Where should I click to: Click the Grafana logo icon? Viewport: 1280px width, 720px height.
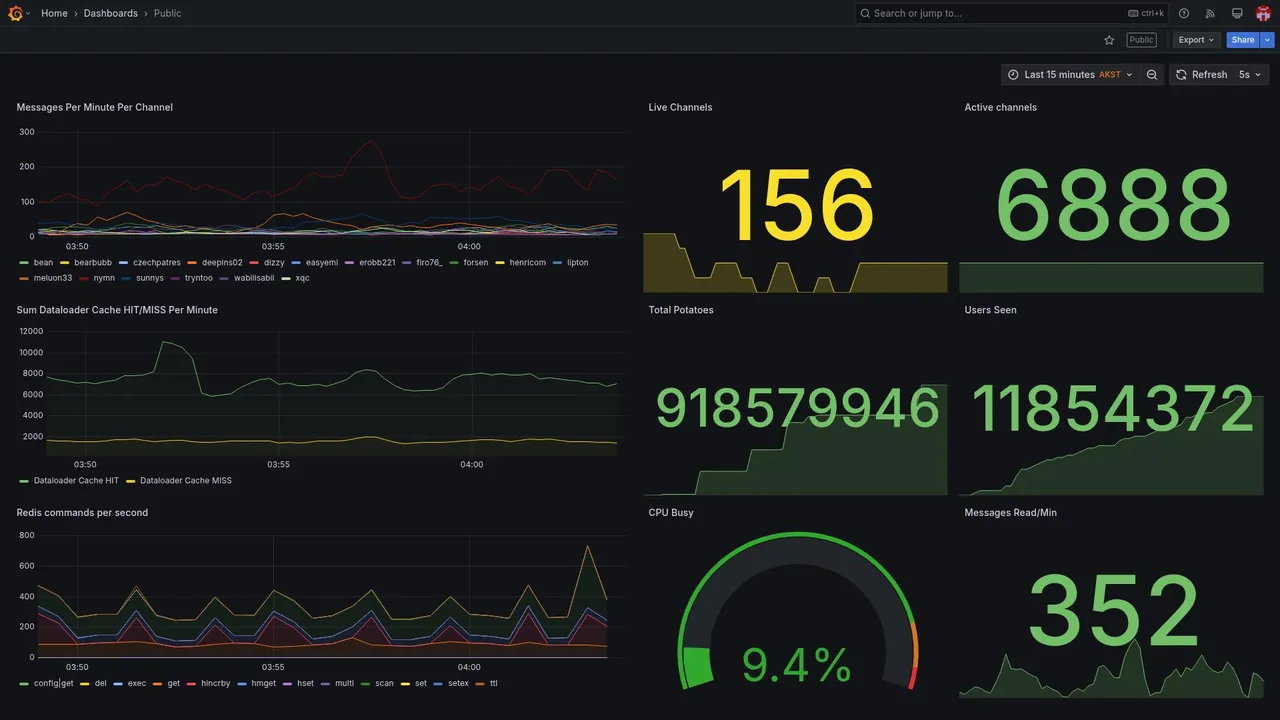click(x=15, y=13)
